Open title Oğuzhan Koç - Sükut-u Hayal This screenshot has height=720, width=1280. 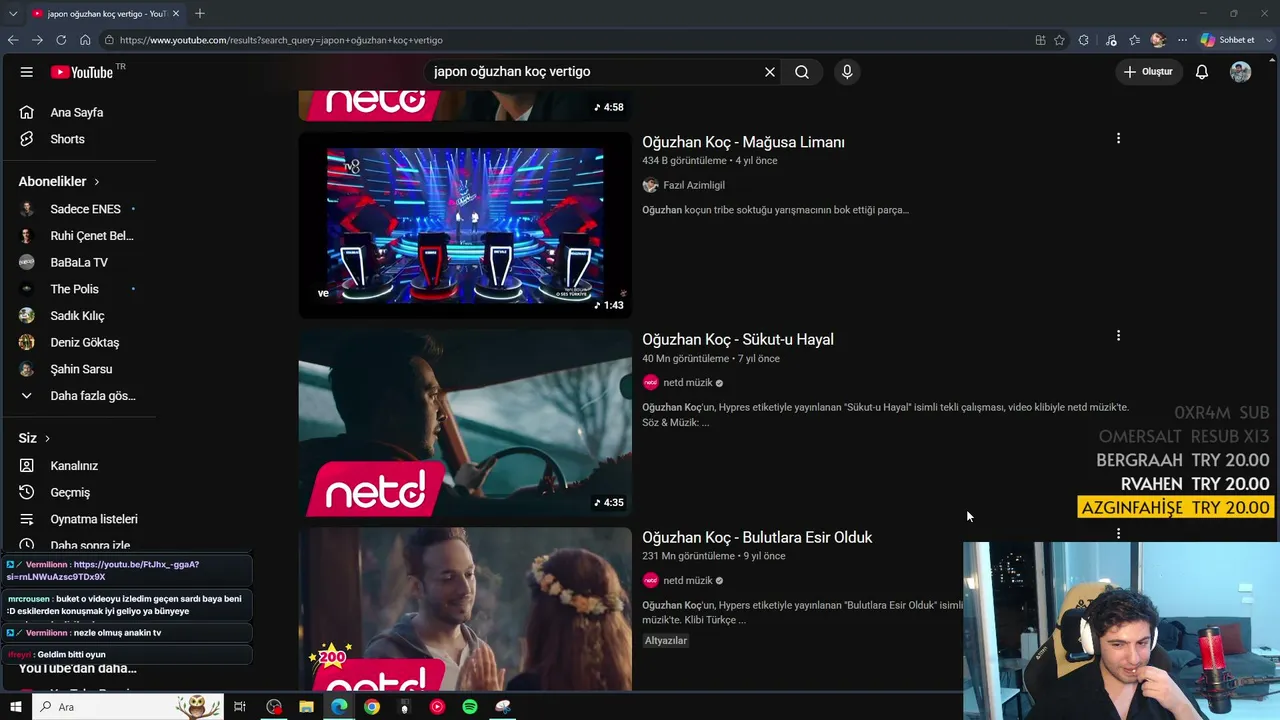[738, 340]
